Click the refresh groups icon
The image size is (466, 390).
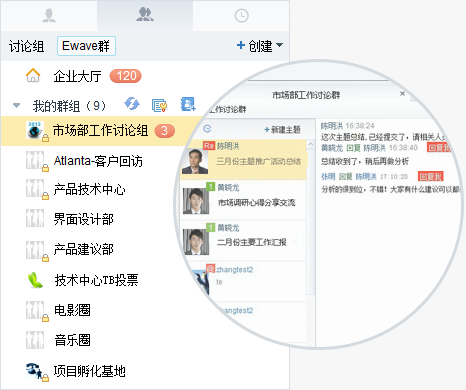(x=132, y=104)
